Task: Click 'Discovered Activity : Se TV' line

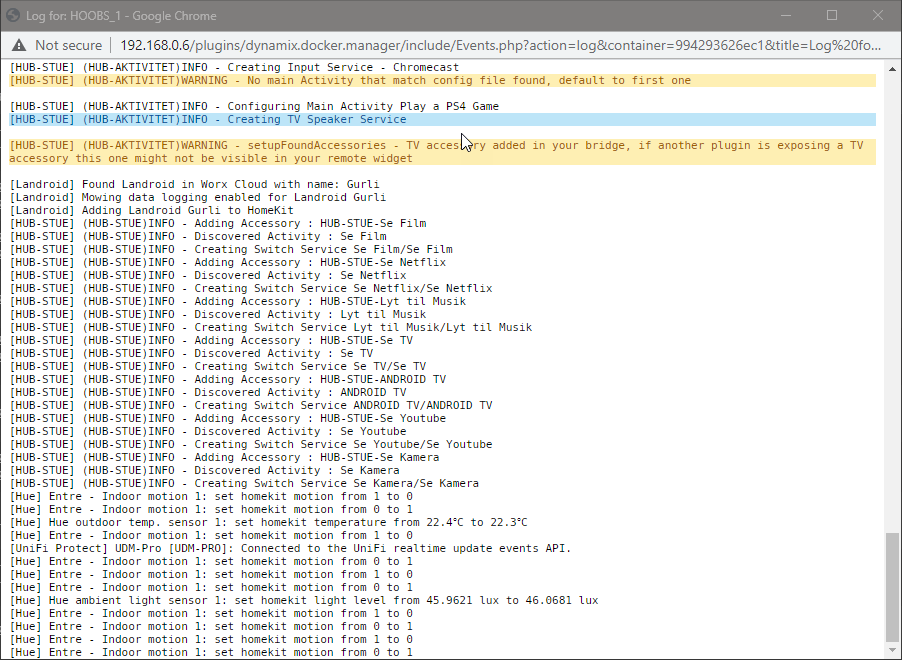Action: 192,353
